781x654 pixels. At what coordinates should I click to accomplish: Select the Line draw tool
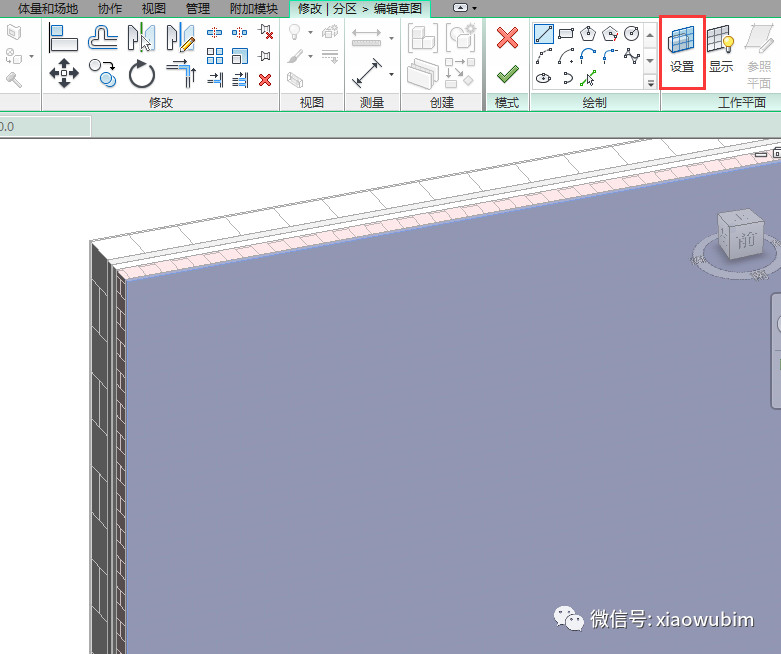pyautogui.click(x=543, y=34)
